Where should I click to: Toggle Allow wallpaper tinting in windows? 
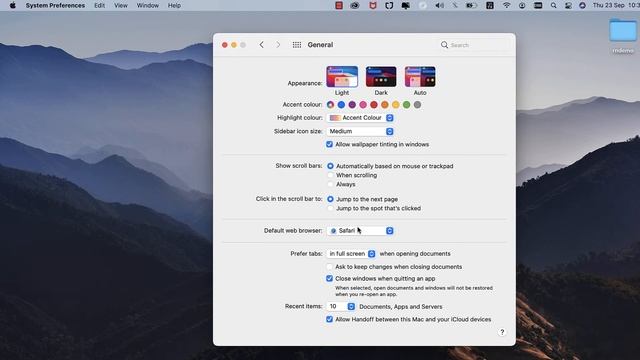pyautogui.click(x=329, y=144)
